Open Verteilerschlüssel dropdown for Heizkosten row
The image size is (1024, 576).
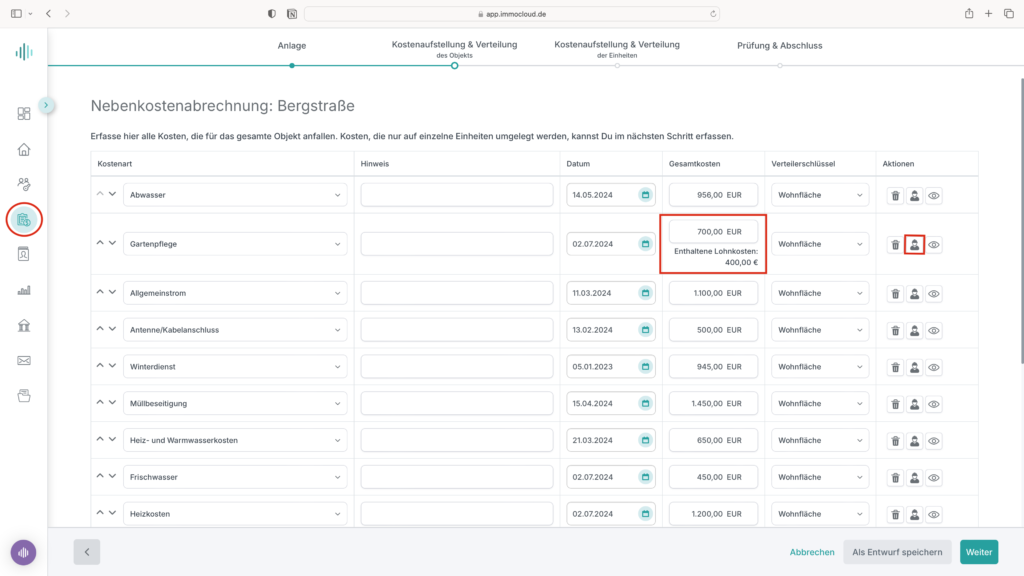click(x=820, y=514)
